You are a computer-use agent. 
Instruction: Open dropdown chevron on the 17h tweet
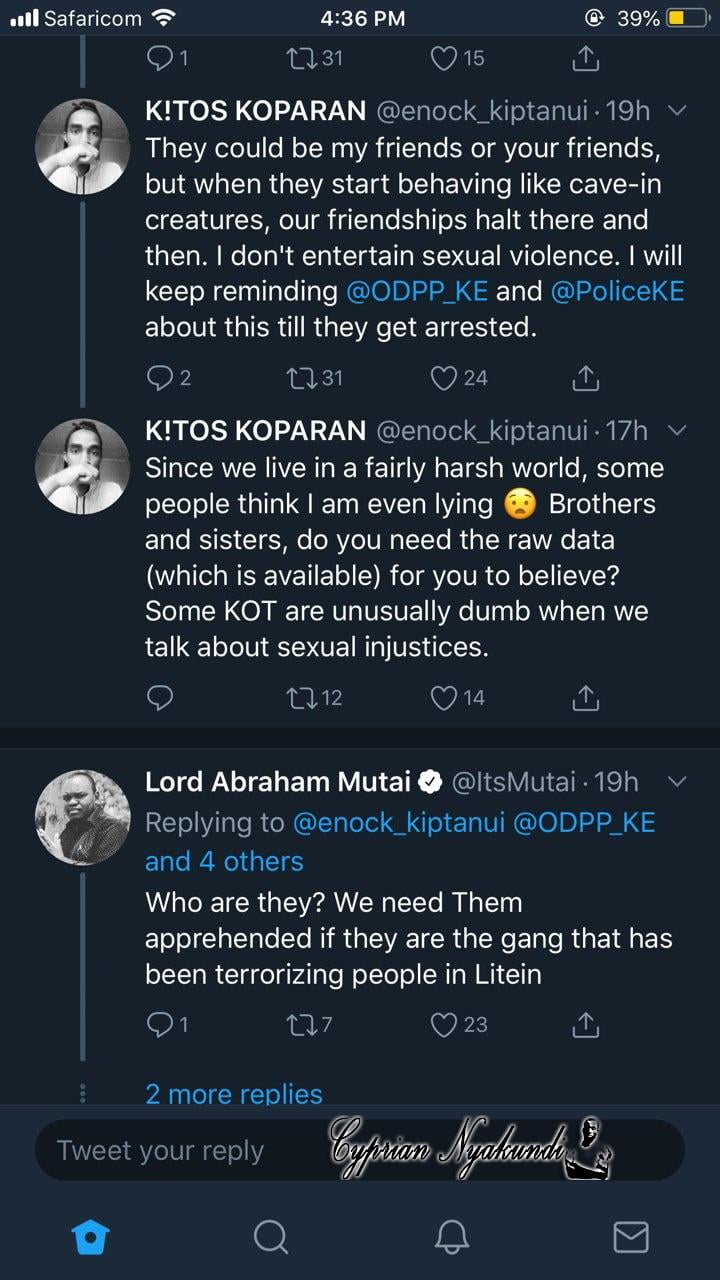678,431
